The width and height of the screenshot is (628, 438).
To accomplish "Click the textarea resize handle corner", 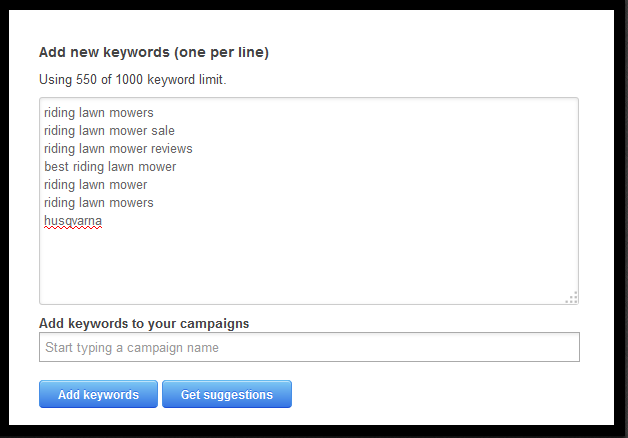I will [572, 297].
